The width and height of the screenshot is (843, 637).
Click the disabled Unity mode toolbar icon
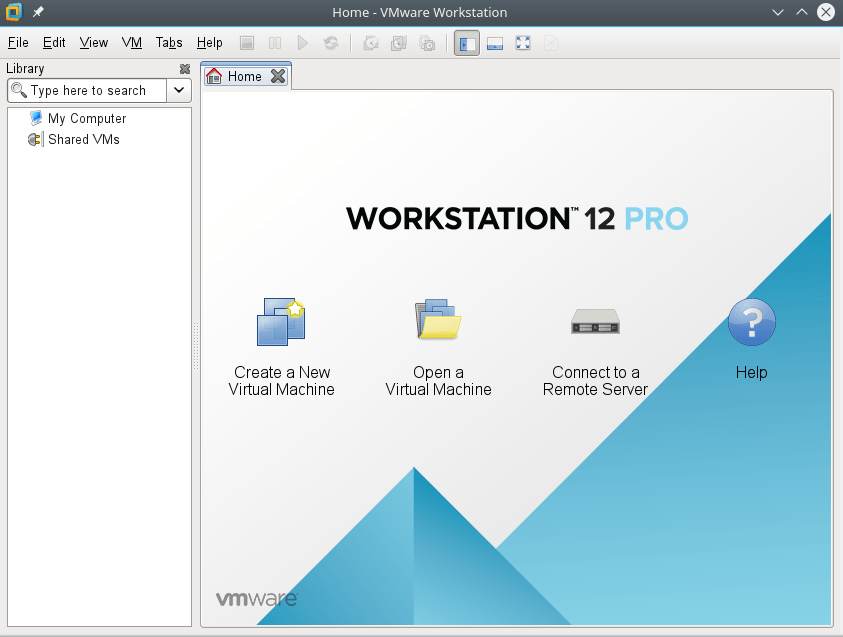[x=551, y=43]
